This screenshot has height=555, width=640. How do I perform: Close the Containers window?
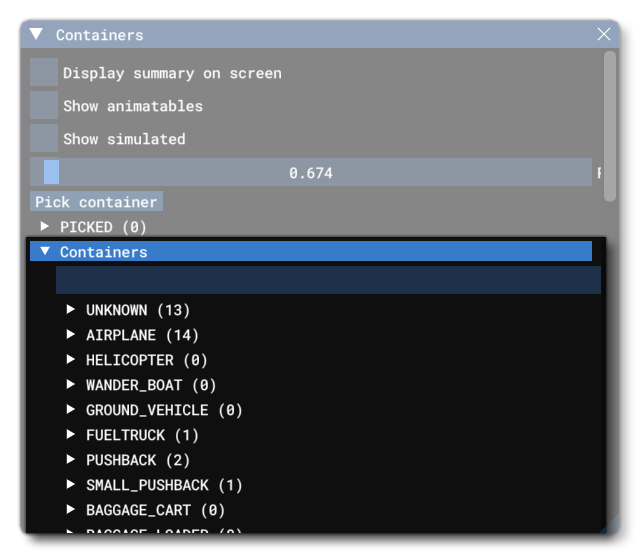(603, 34)
